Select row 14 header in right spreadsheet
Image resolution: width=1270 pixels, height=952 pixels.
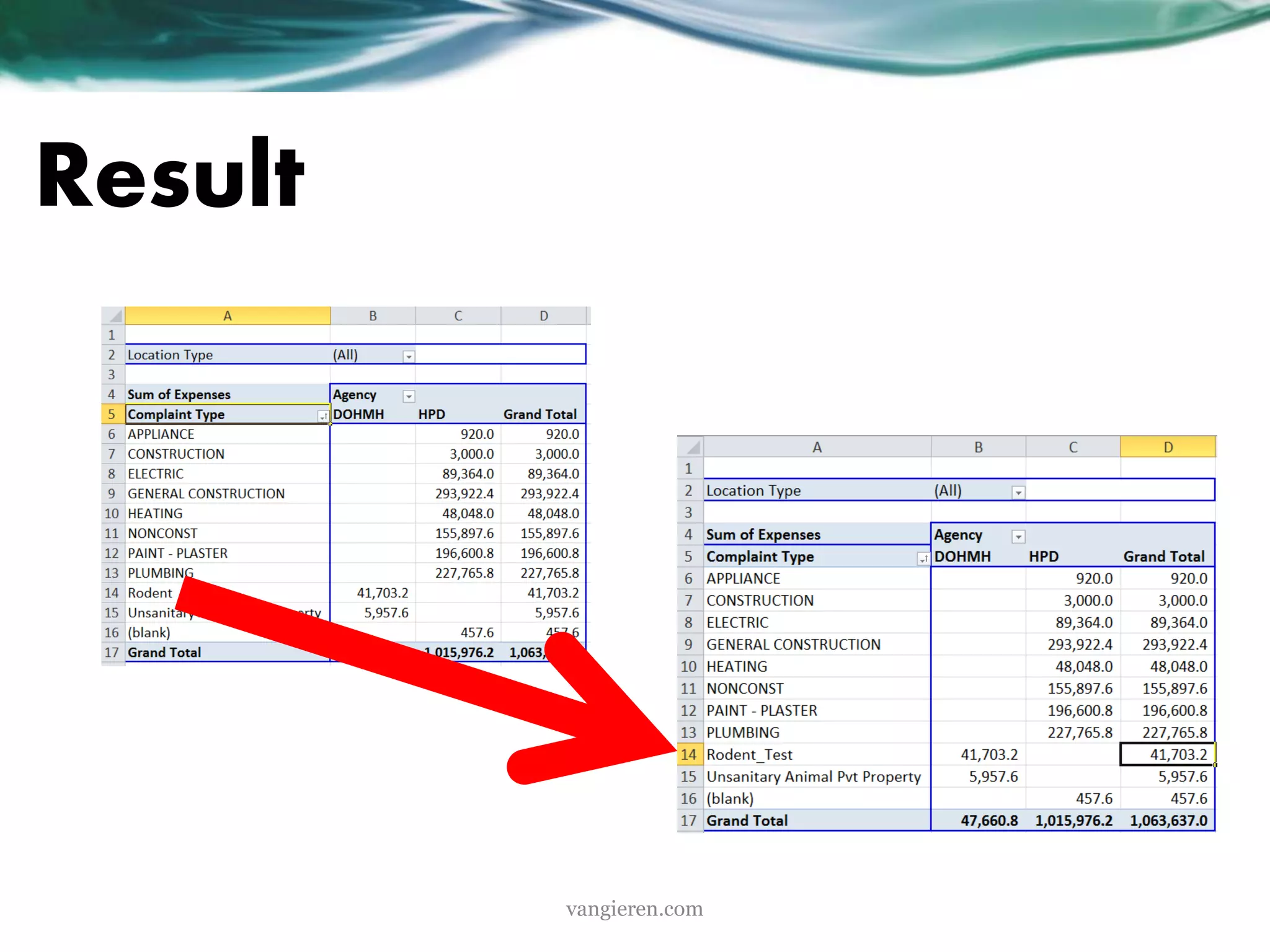tap(689, 754)
